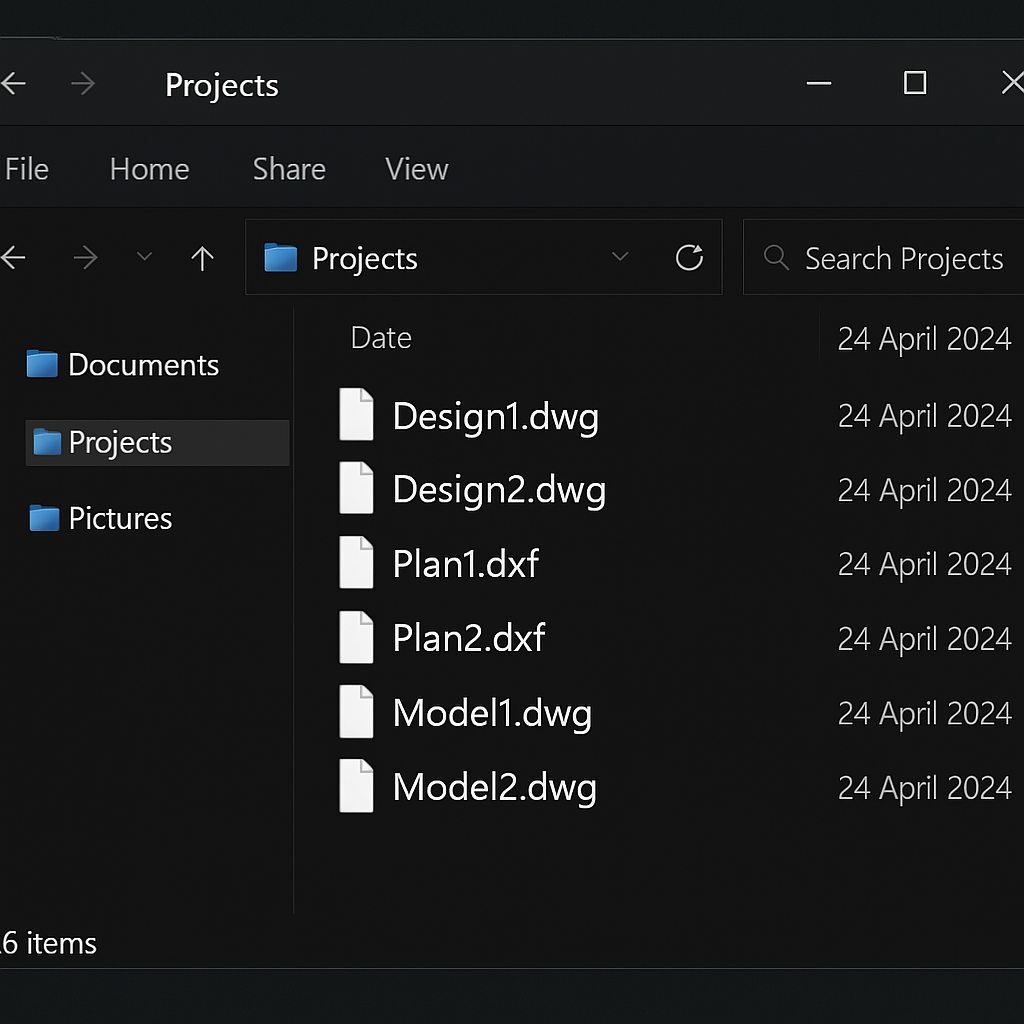Sort by the Date column header
Screen dimensions: 1024x1024
381,338
